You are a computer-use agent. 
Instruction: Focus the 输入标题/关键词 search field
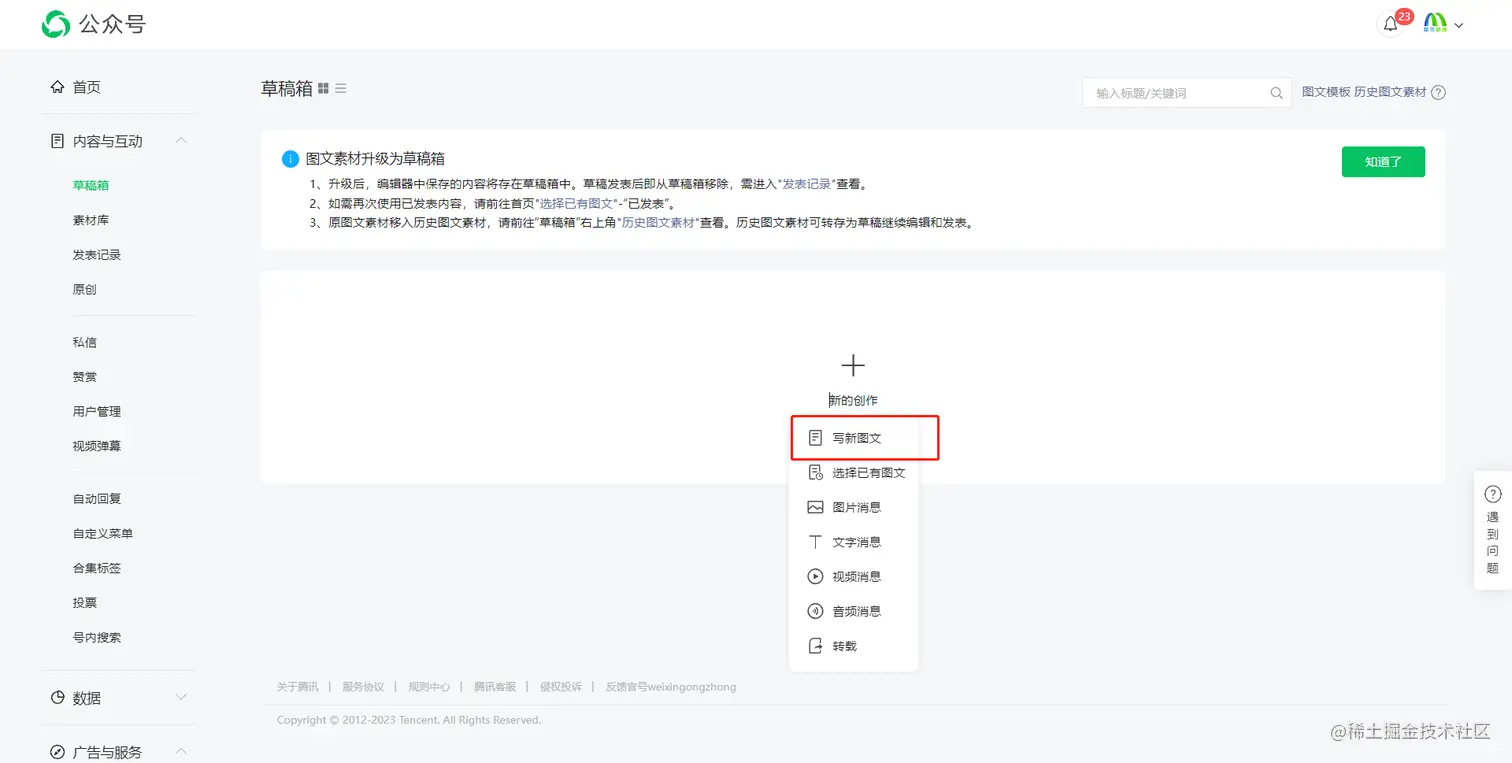point(1187,93)
